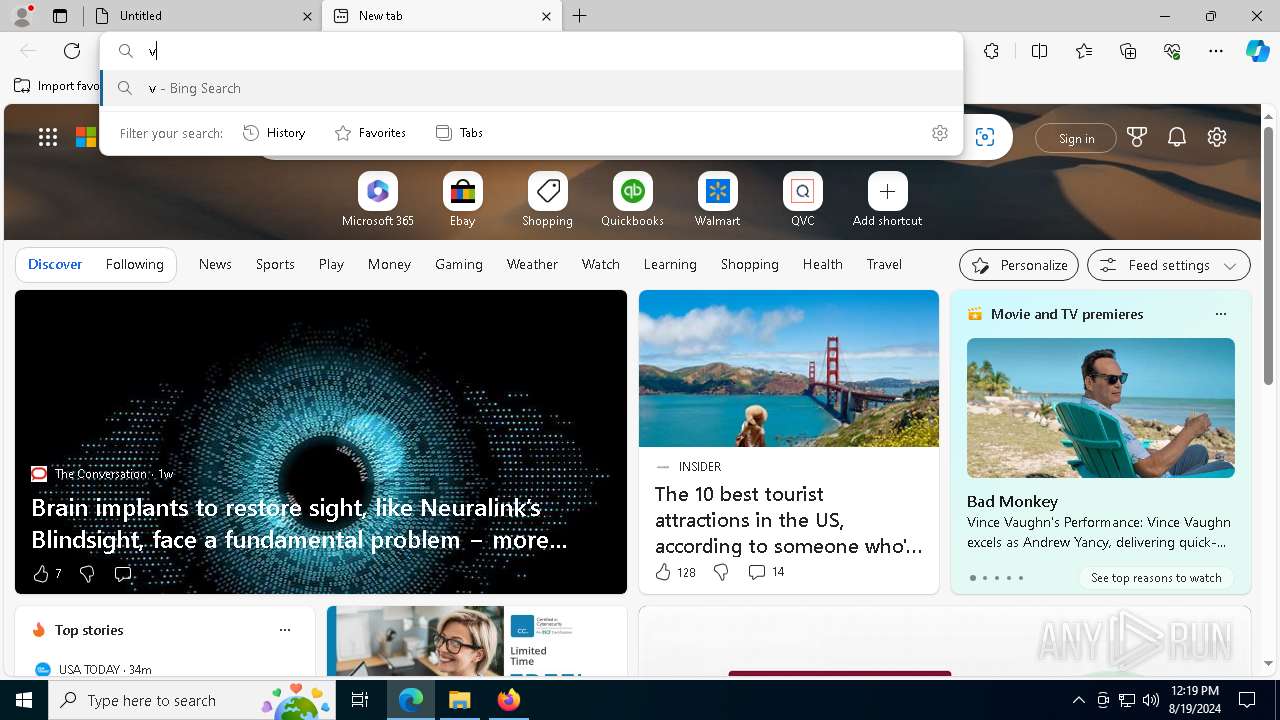Open Microsoft Rewards trophy icon

(1137, 138)
